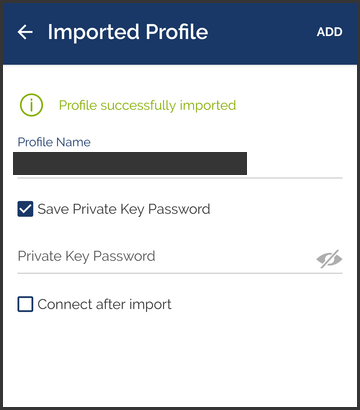
Task: Click the "Profile successfully imported" message
Action: click(147, 105)
